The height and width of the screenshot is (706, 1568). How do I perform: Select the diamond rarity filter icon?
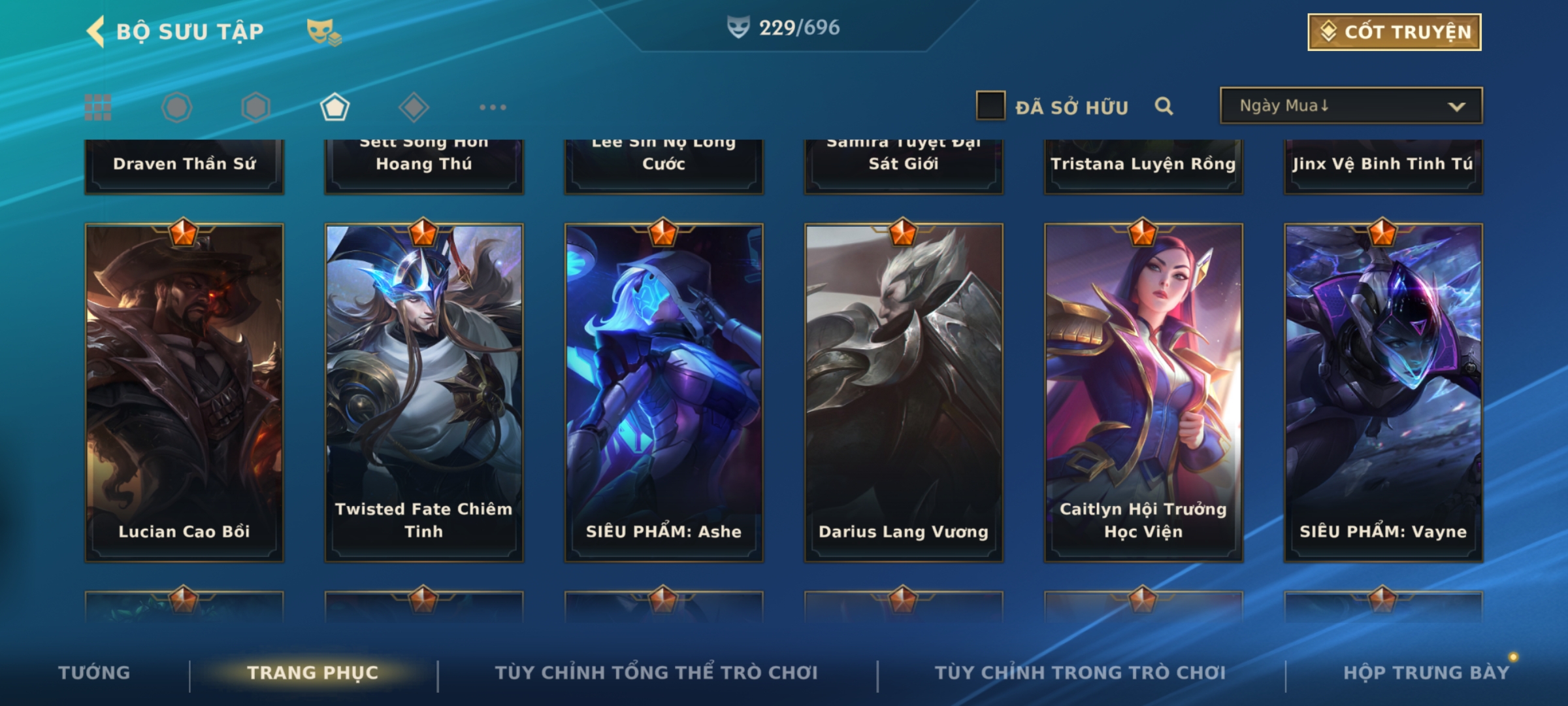point(414,107)
